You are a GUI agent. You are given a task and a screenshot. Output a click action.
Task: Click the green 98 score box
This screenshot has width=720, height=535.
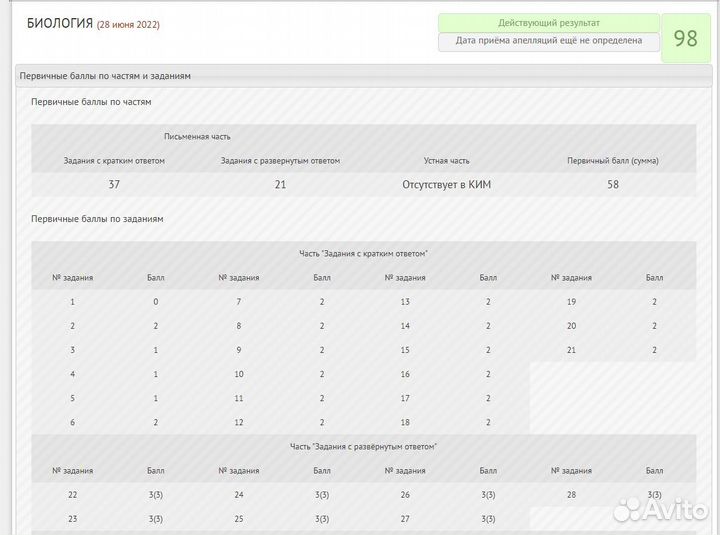(685, 39)
